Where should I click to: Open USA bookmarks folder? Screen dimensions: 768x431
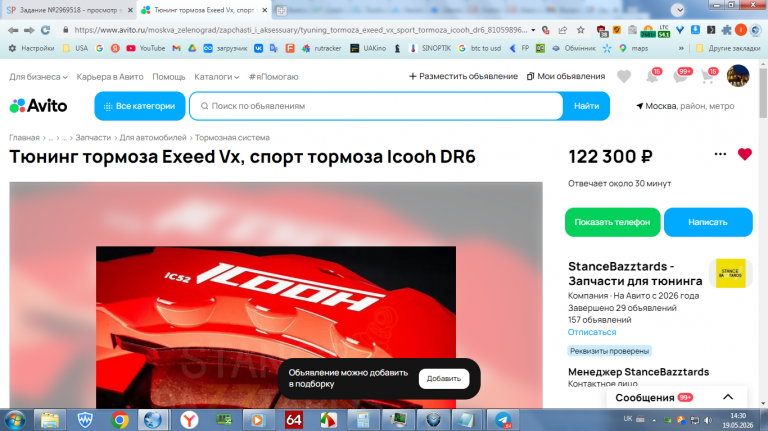[75, 48]
